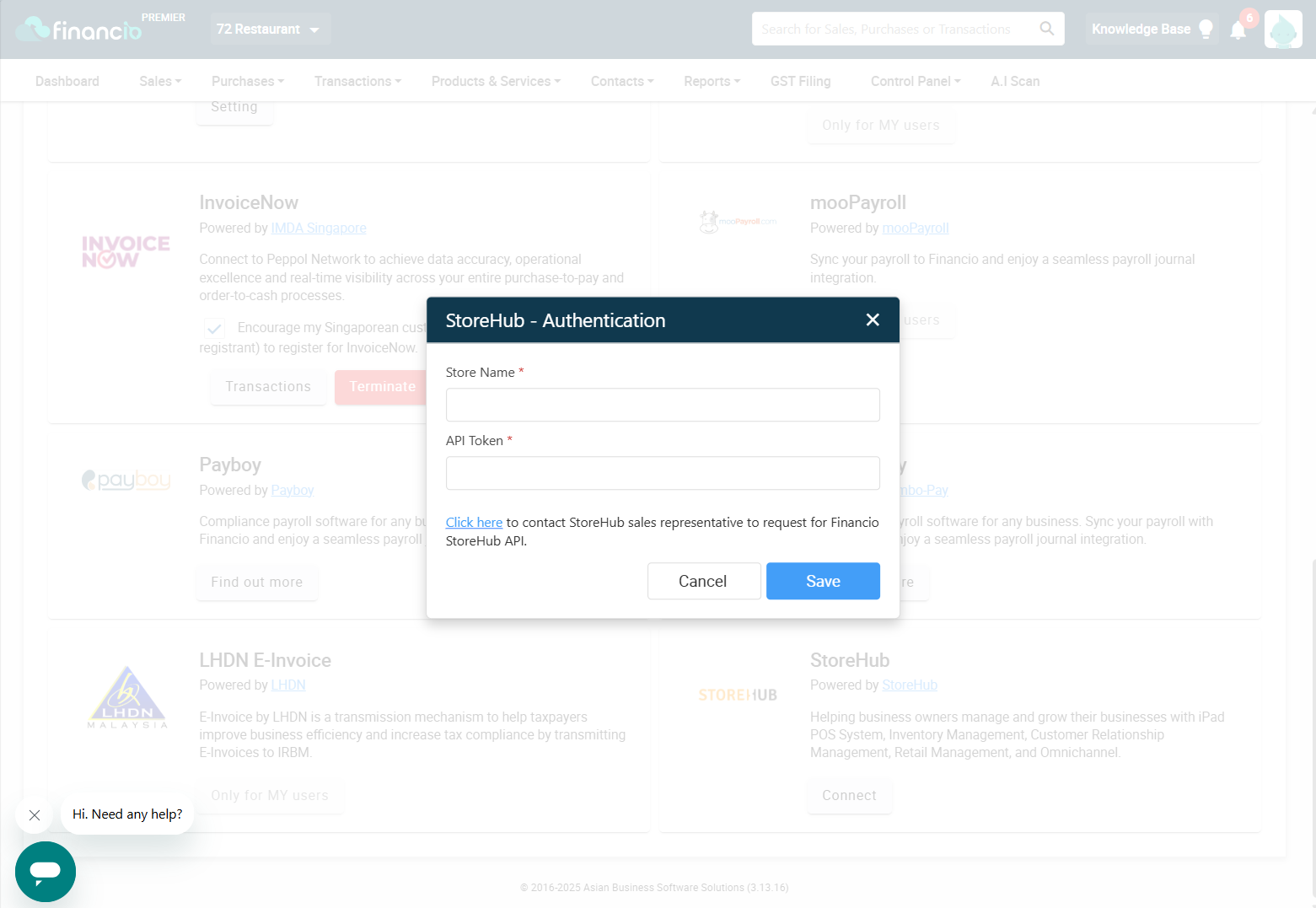Viewport: 1316px width, 908px height.
Task: Expand the Control Panel menu
Action: tap(916, 81)
